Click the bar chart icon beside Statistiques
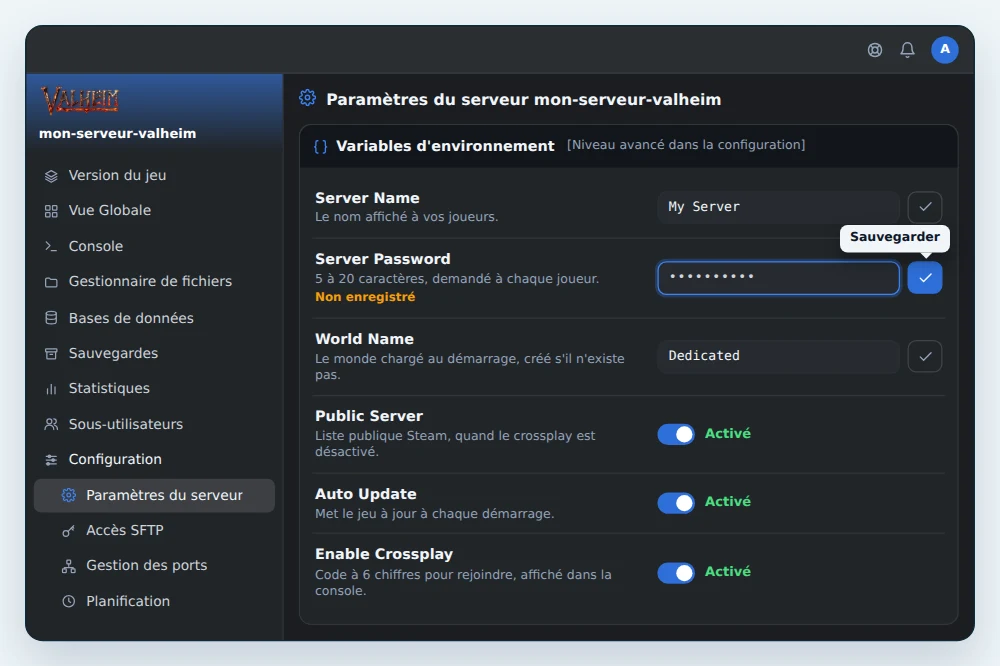The width and height of the screenshot is (1000, 666). [51, 388]
